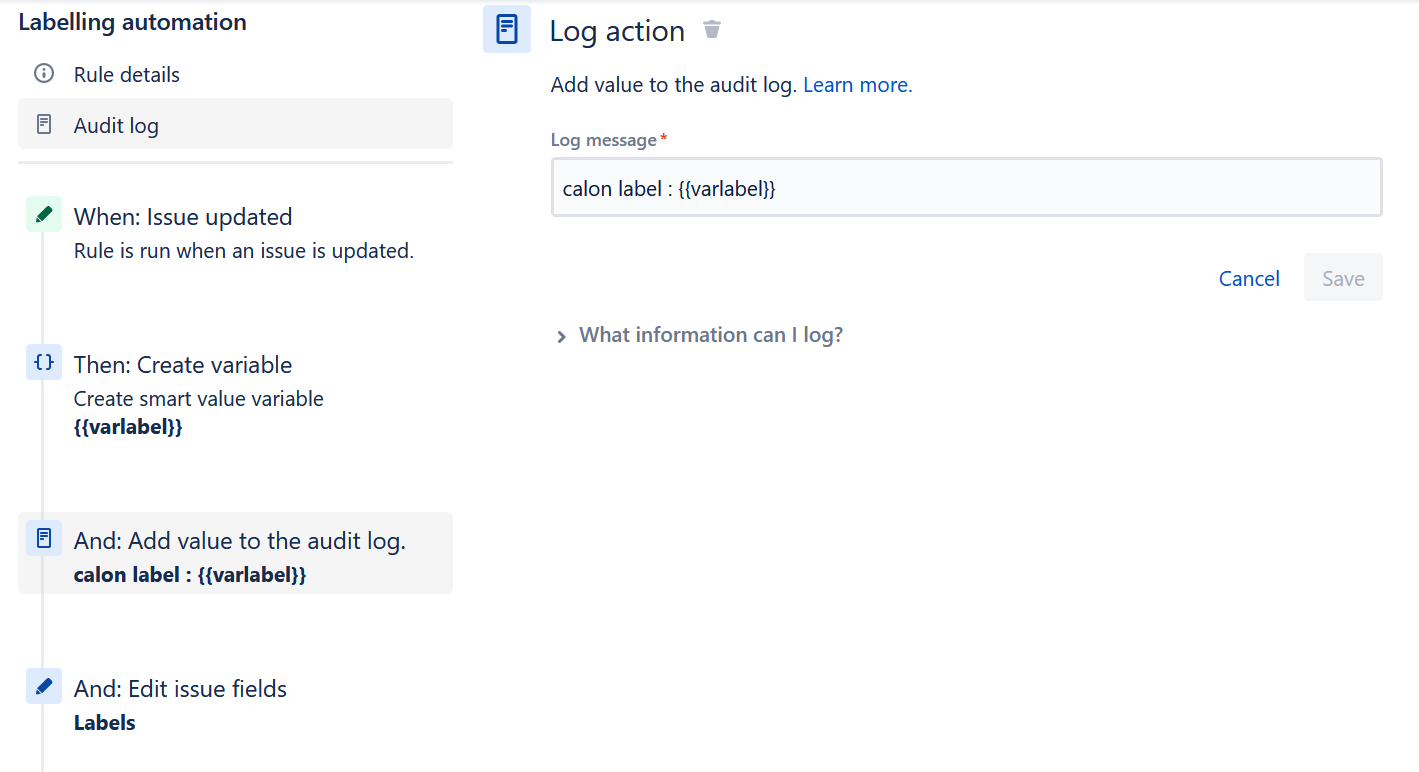Click the Labels text under Edit issue fields

(105, 723)
